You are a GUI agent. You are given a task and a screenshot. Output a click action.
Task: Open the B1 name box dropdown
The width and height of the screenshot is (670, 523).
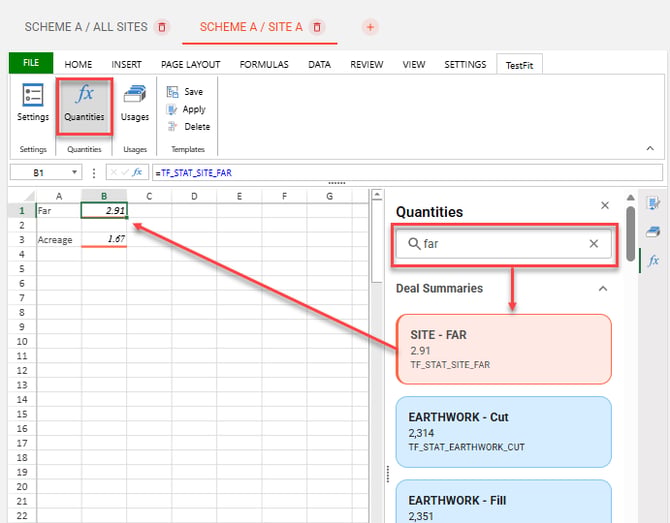74,173
